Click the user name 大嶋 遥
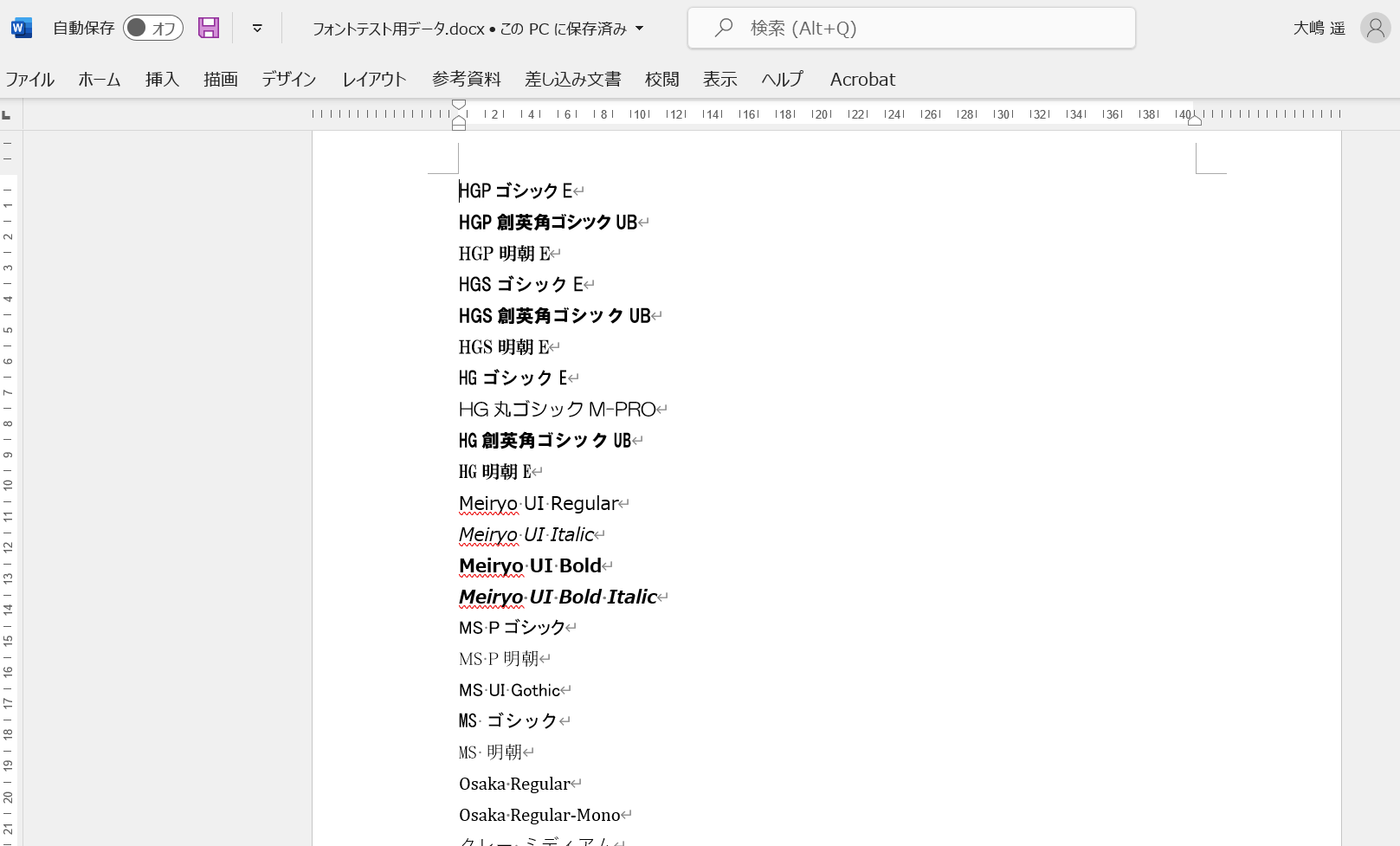 [x=1319, y=29]
